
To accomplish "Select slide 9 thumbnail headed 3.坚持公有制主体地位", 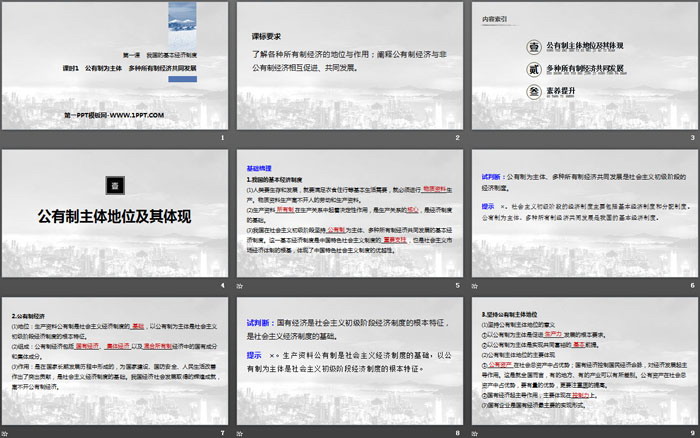I will pos(585,361).
